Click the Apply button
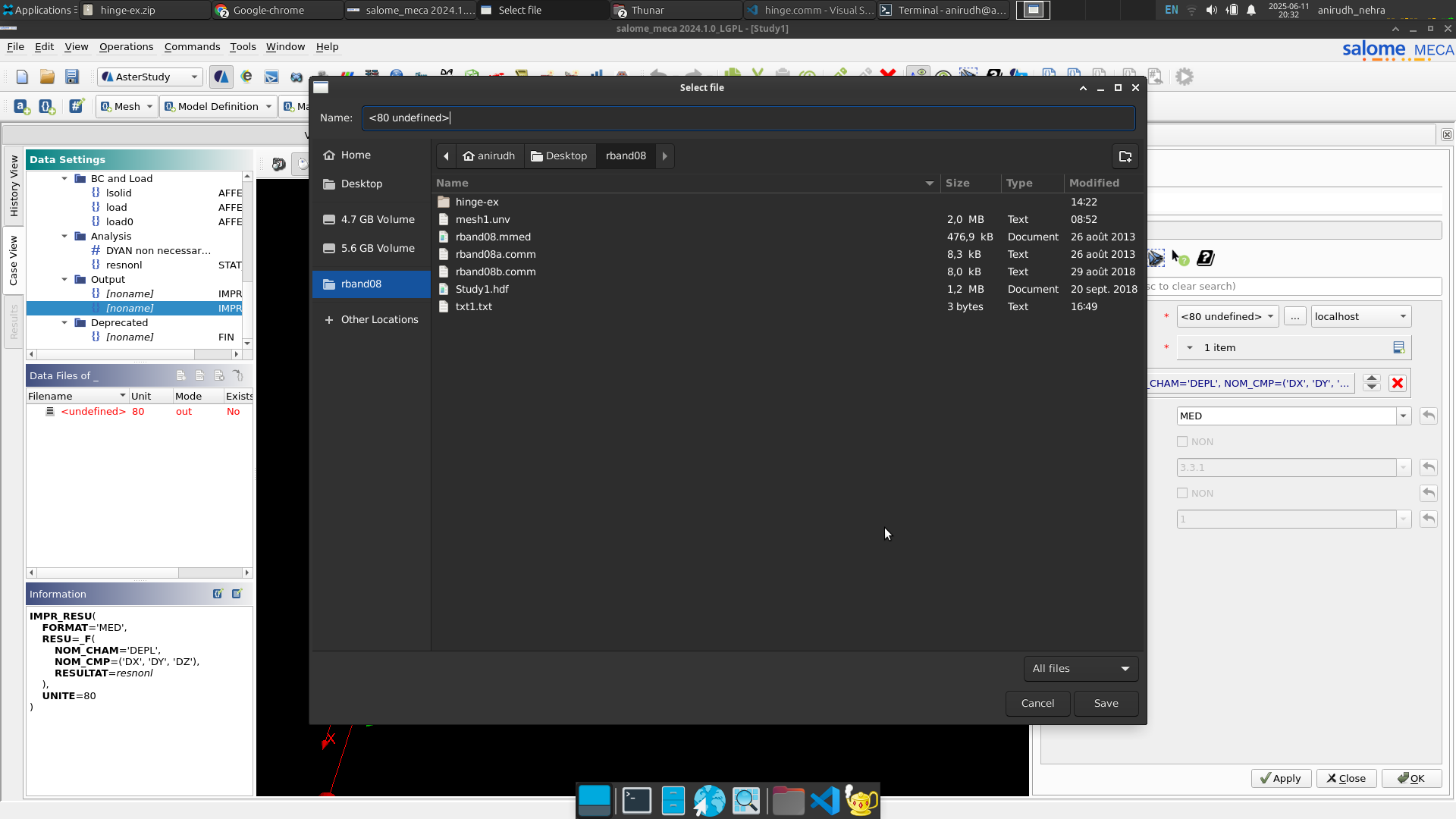This screenshot has width=1456, height=819. pos(1281,779)
